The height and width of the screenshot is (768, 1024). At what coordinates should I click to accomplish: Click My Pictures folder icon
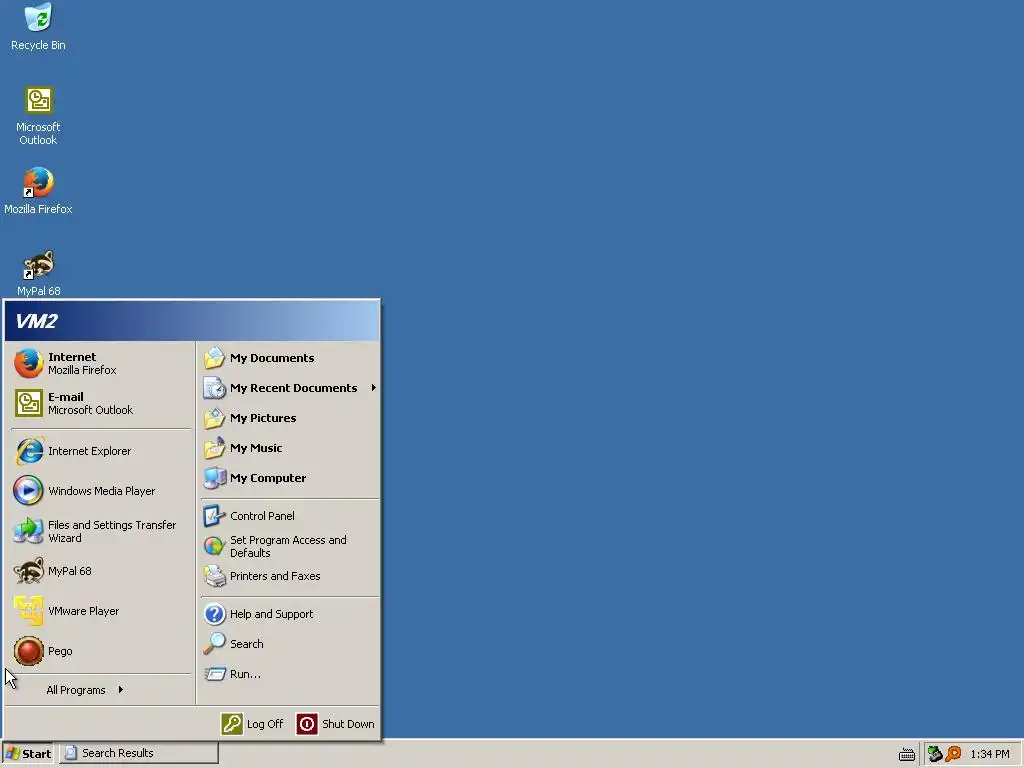coord(214,418)
